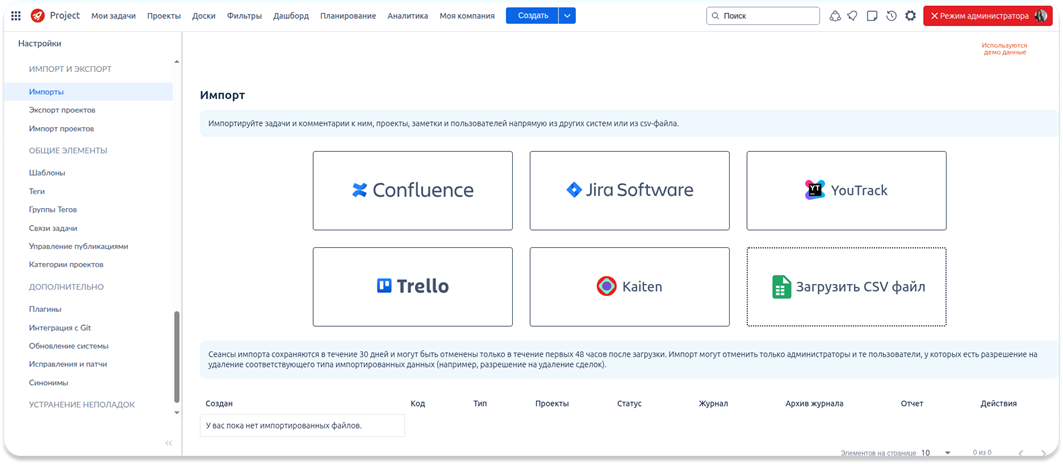
Task: Open the settings gear icon
Action: point(910,16)
